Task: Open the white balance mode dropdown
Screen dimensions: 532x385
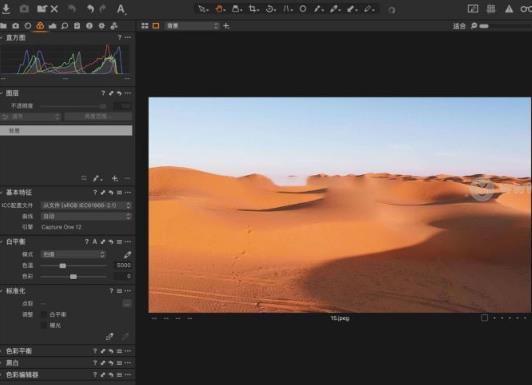Action: point(73,254)
